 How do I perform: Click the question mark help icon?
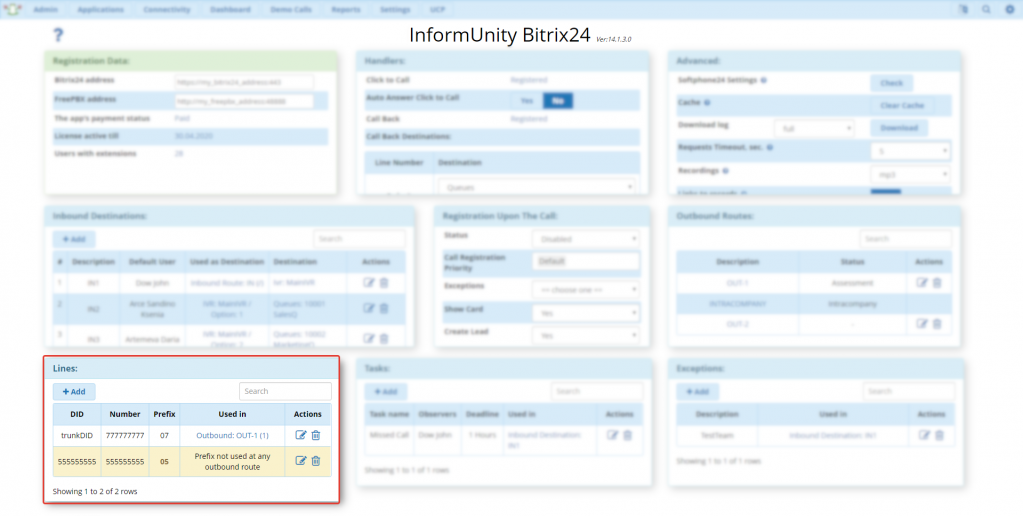tap(58, 35)
